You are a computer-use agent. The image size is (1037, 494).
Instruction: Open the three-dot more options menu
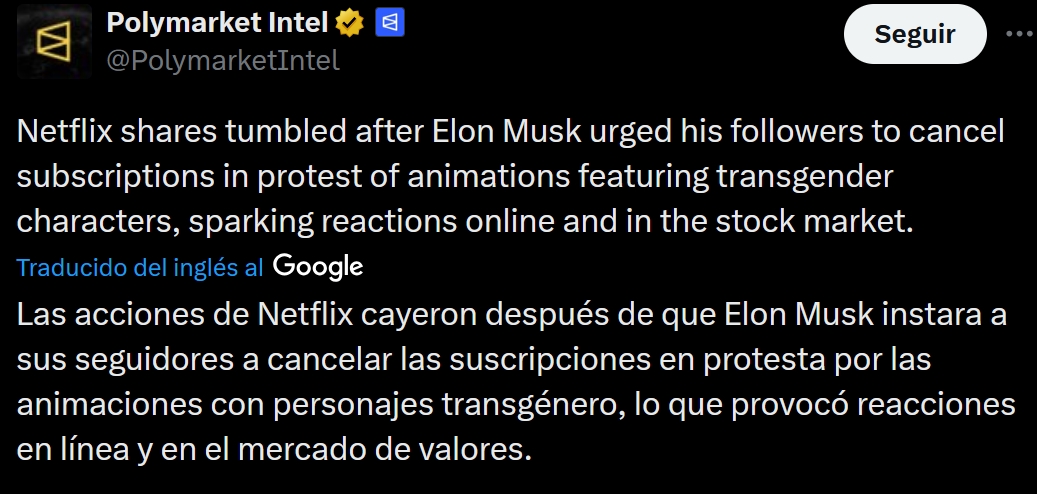click(1018, 34)
